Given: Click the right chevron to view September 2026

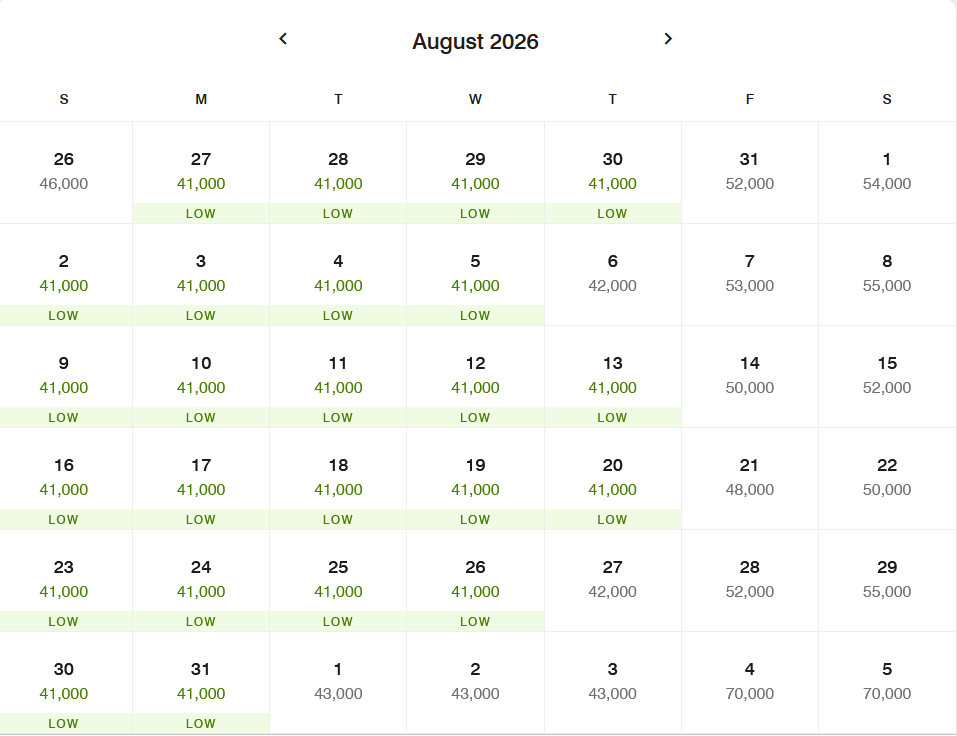Looking at the screenshot, I should [x=668, y=38].
